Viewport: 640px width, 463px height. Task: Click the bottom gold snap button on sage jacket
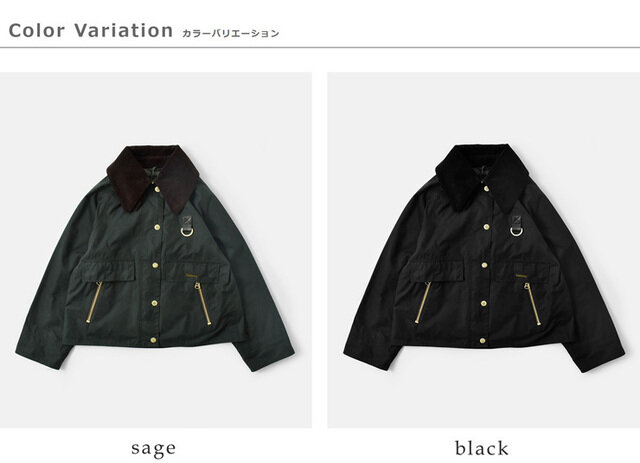point(154,340)
